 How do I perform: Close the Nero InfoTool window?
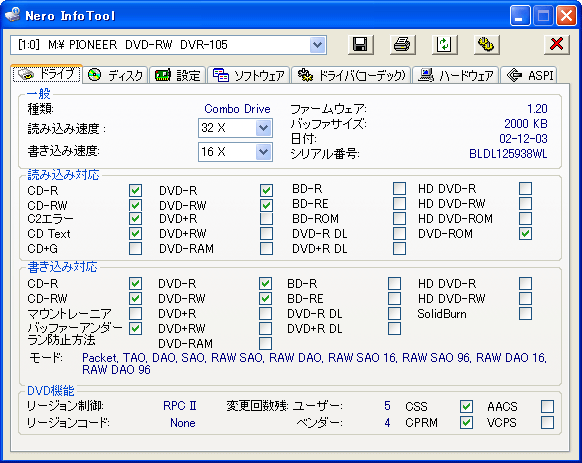point(566,16)
